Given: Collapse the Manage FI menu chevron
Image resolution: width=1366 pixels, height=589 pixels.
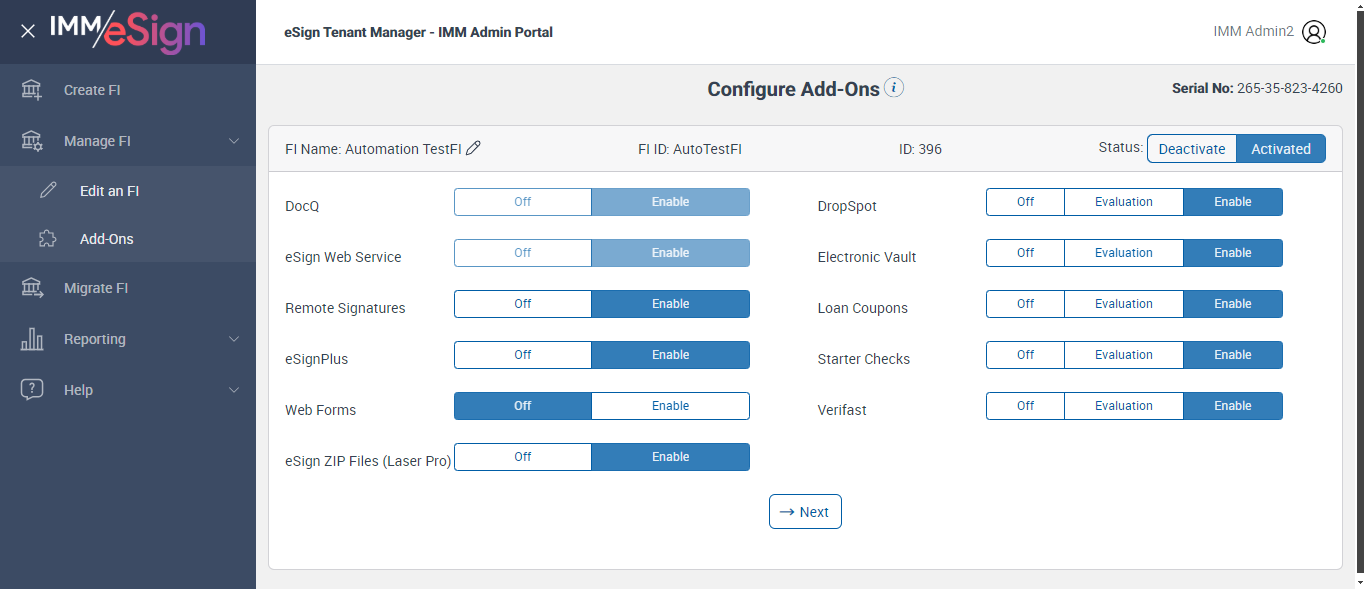Looking at the screenshot, I should [234, 141].
